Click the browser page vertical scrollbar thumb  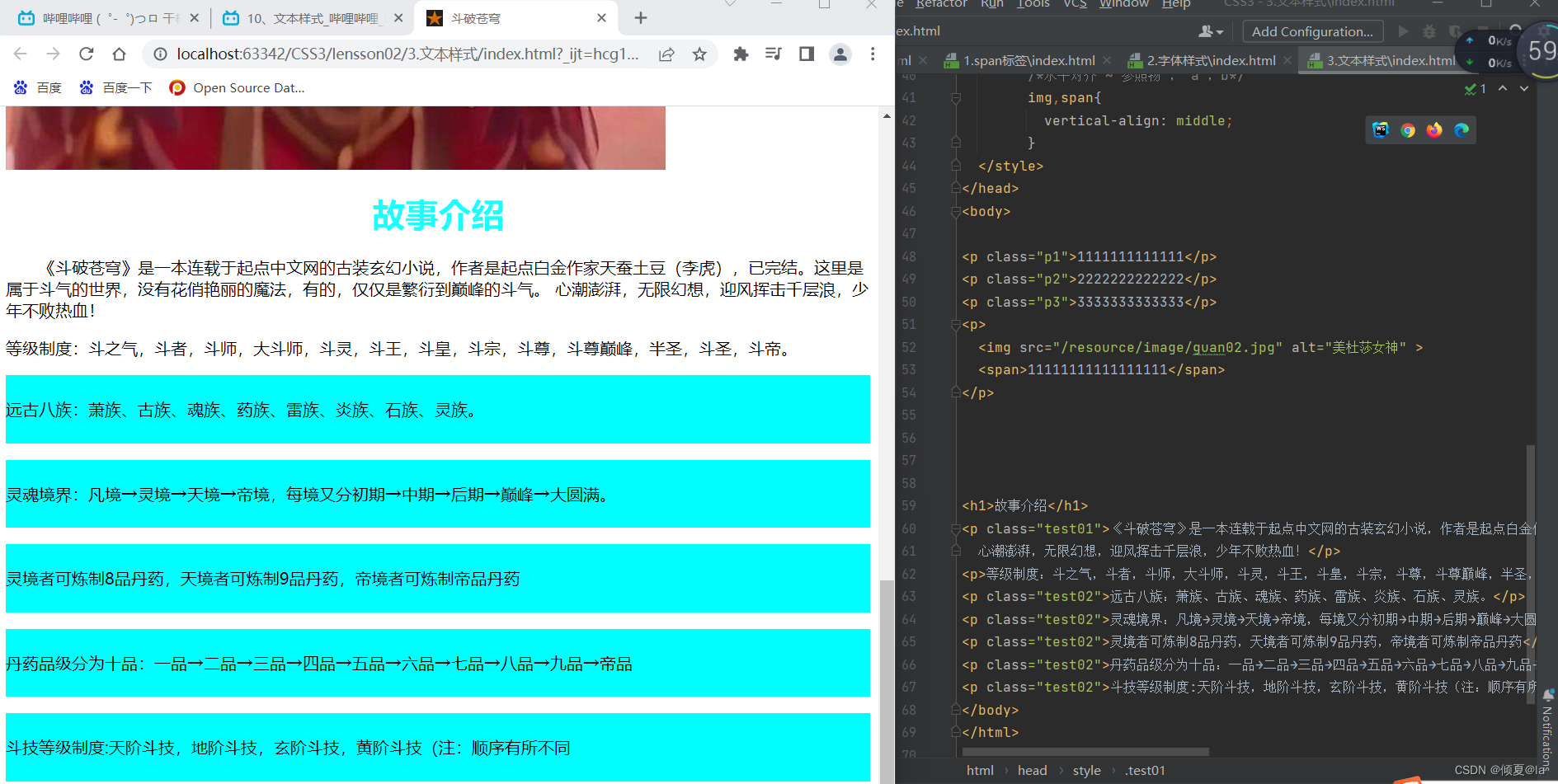tap(887, 681)
